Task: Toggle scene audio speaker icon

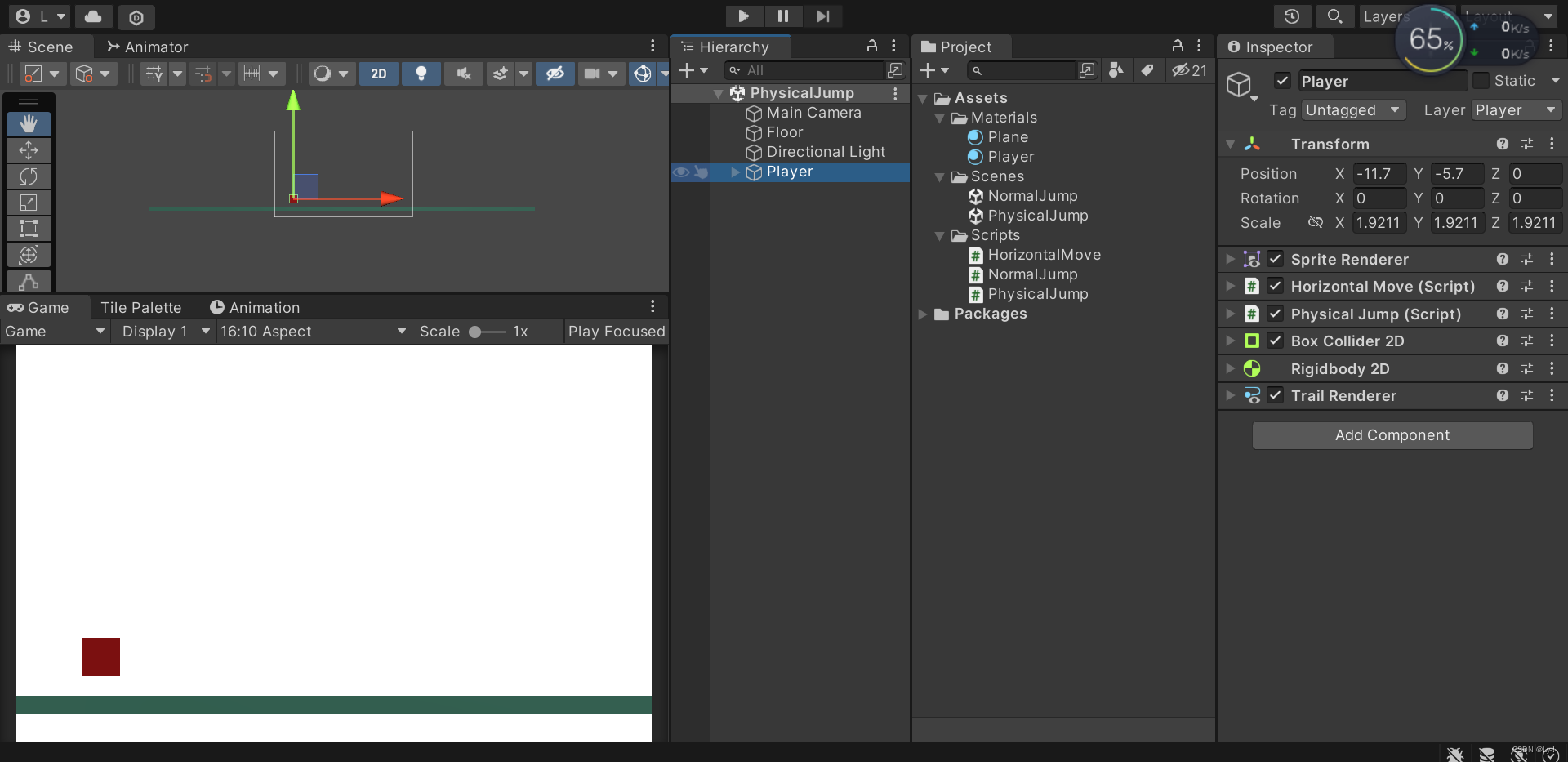Action: 464,74
